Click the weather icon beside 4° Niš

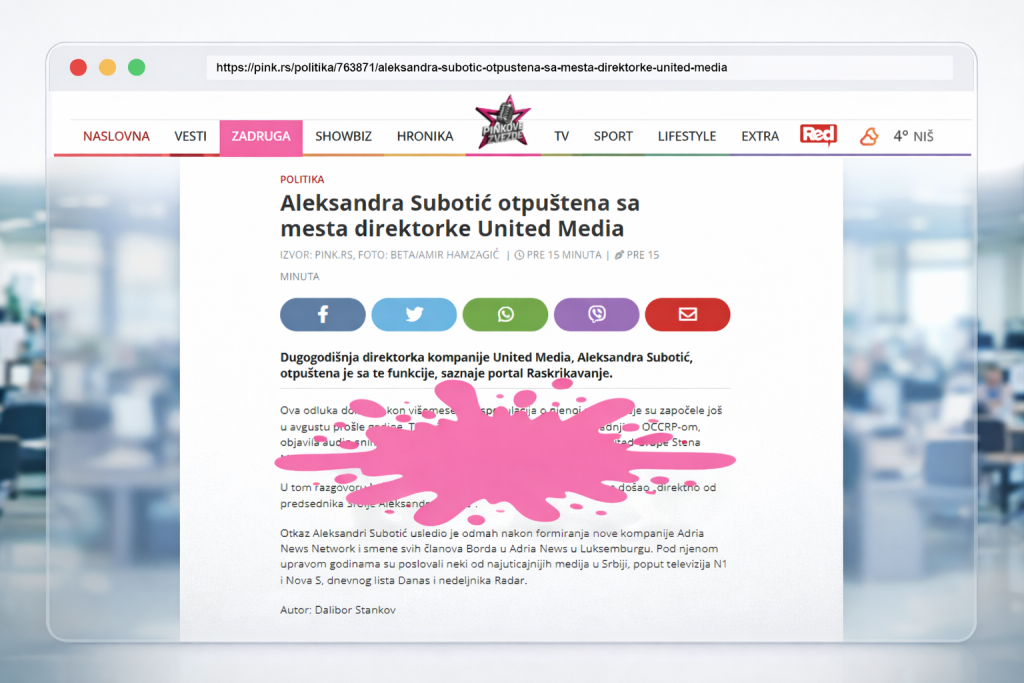click(869, 136)
